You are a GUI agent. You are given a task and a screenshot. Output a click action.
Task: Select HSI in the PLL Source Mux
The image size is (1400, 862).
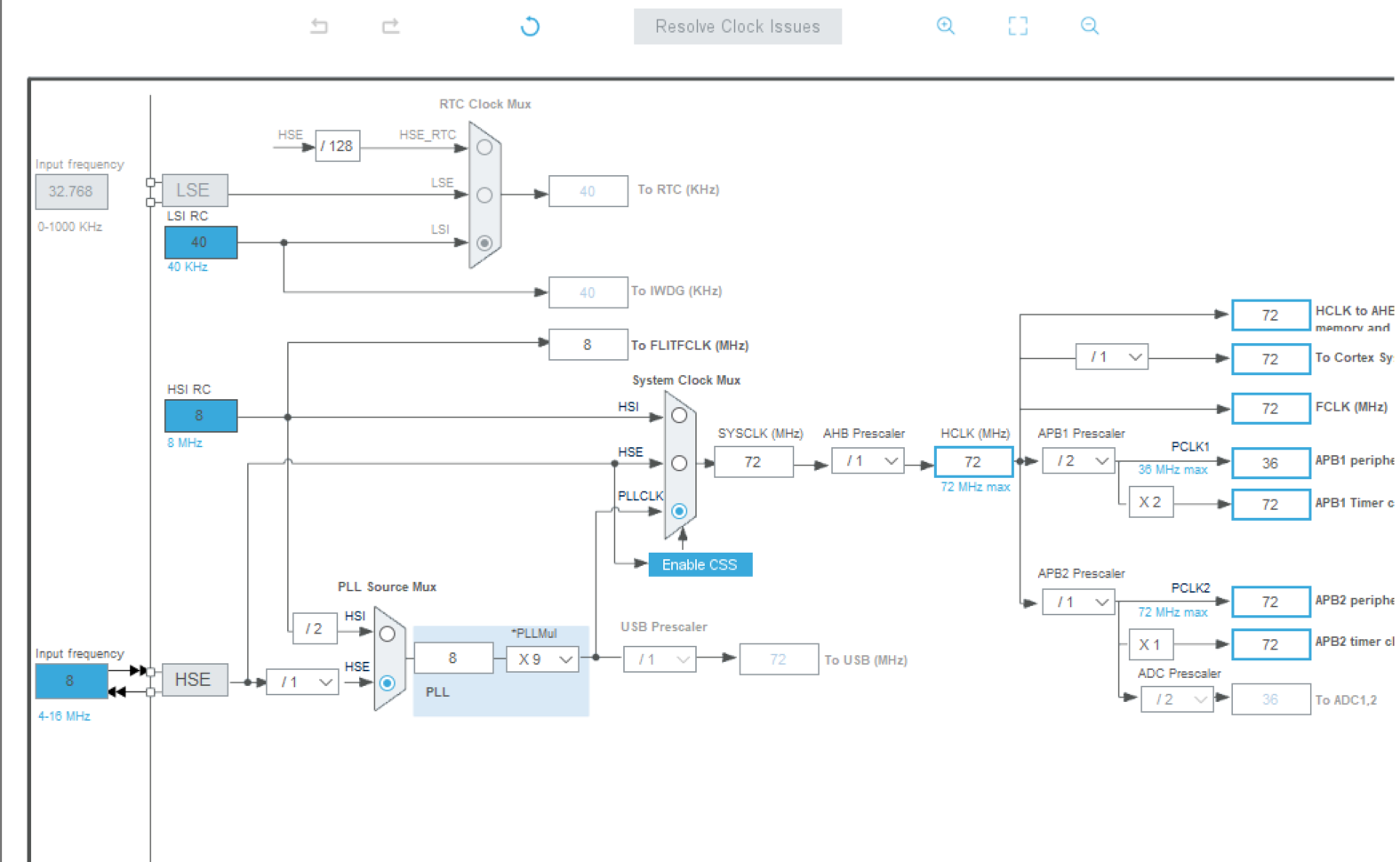pos(387,634)
